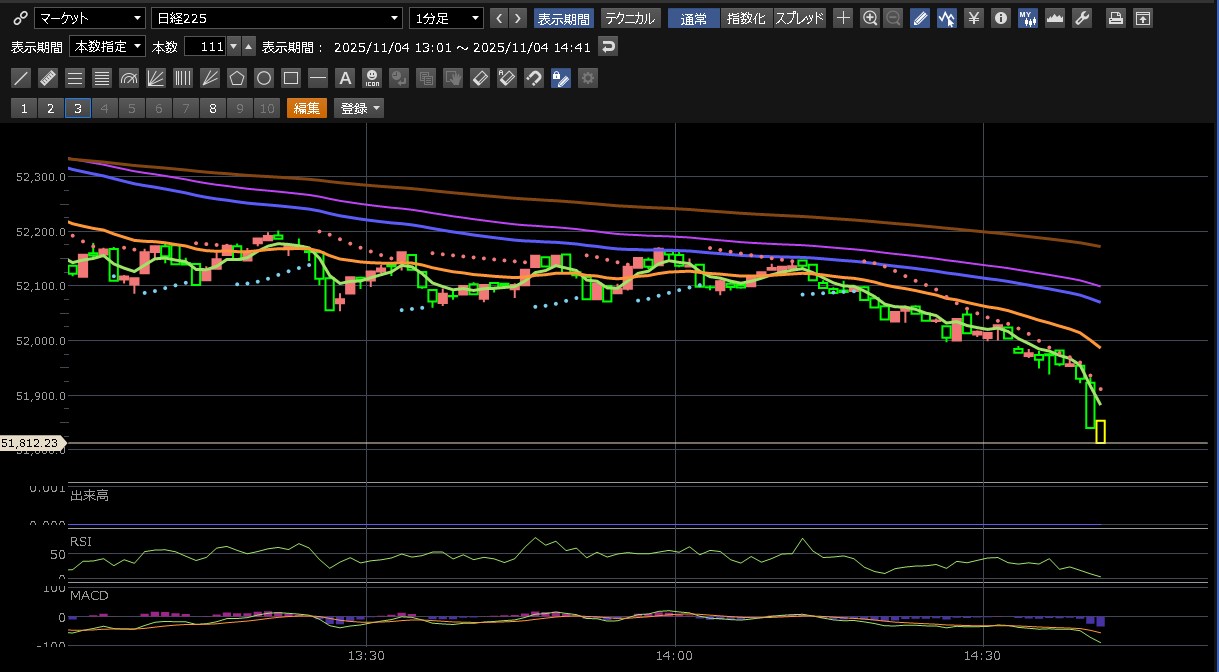Click the テクニカル button
The width and height of the screenshot is (1219, 672).
click(630, 18)
